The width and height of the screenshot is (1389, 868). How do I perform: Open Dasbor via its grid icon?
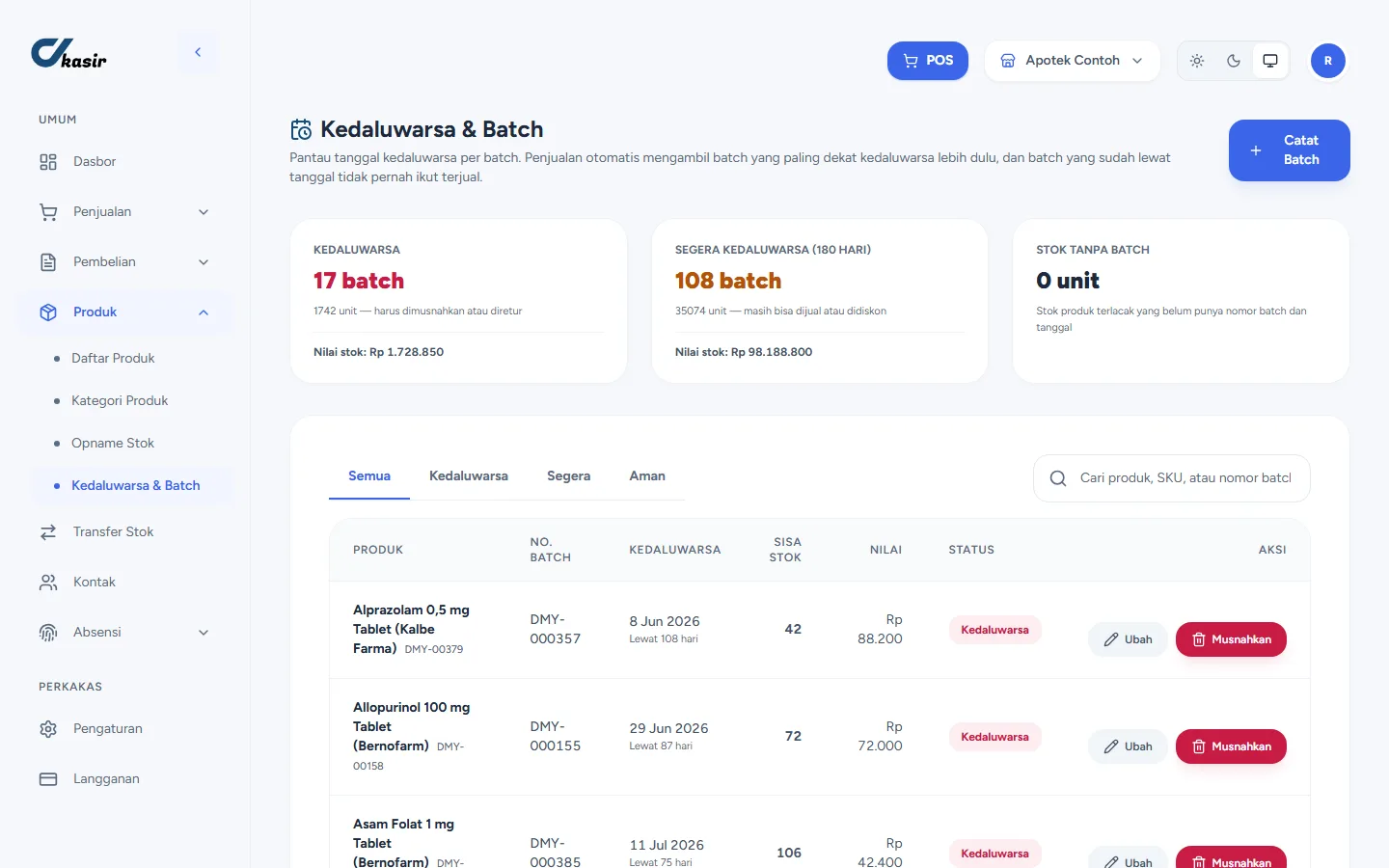click(x=48, y=162)
